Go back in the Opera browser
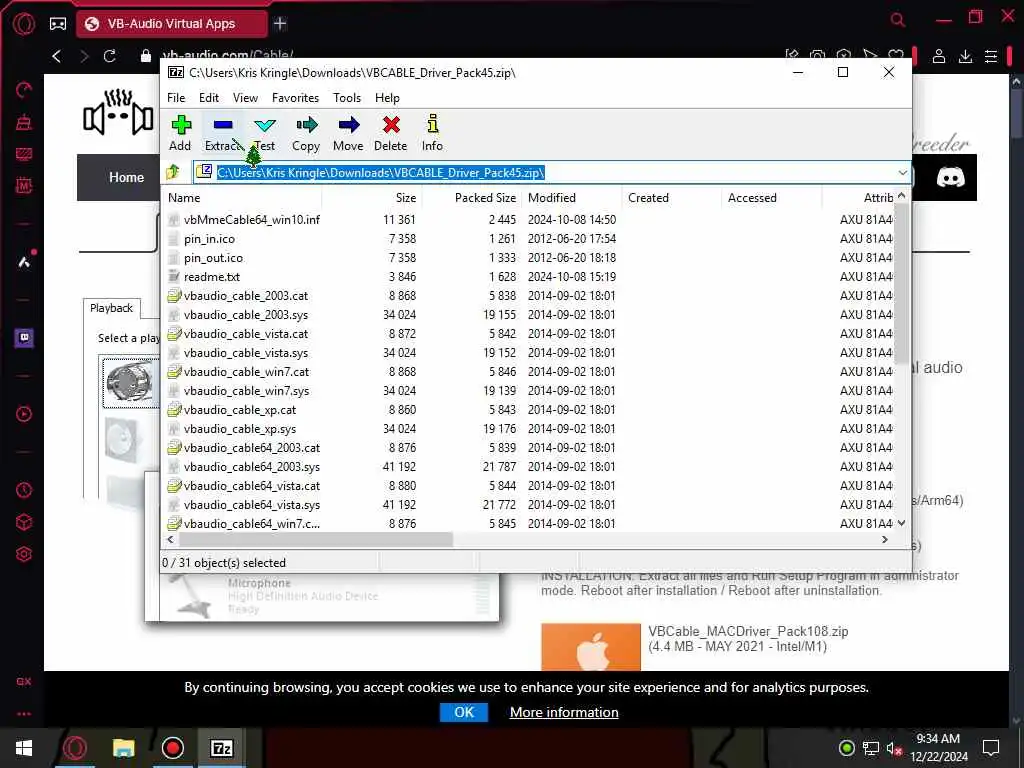This screenshot has width=1024, height=768. coord(57,56)
